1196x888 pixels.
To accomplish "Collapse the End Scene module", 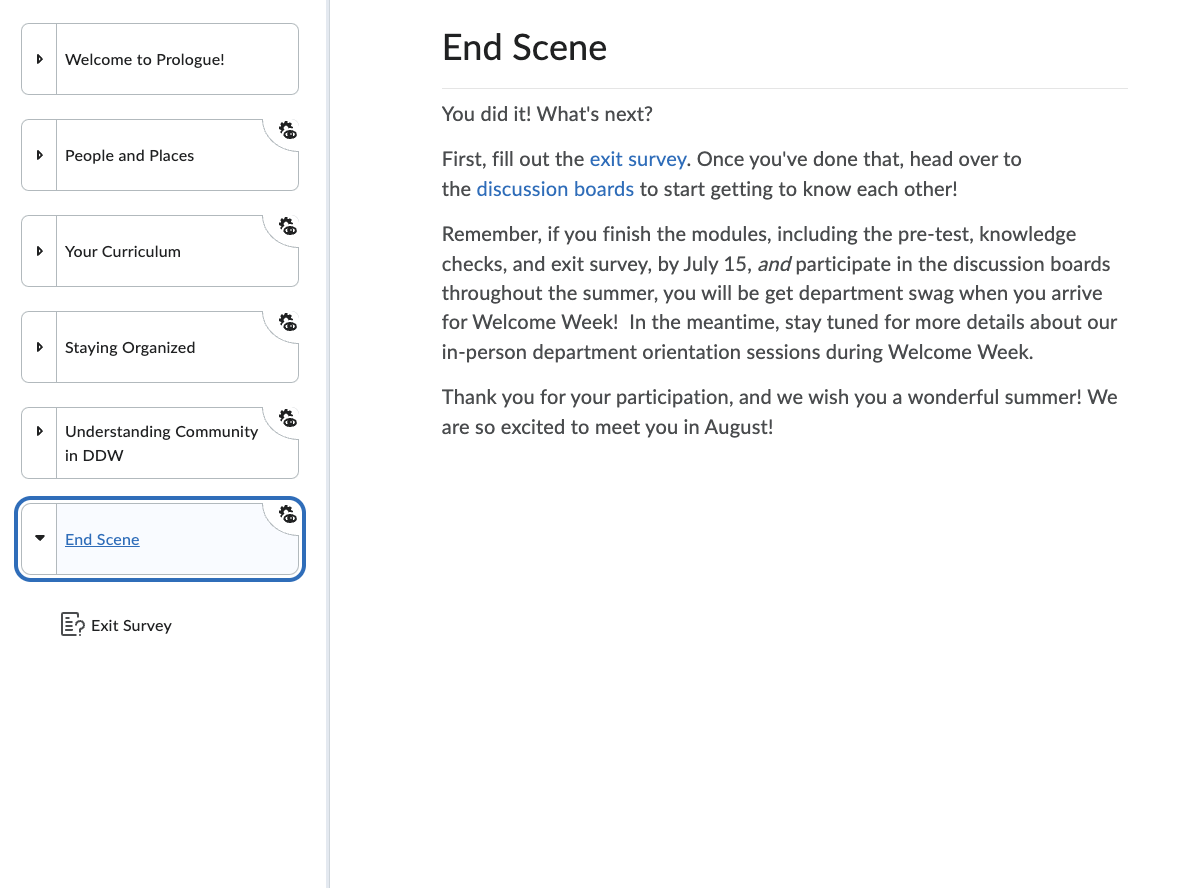I will [x=39, y=538].
